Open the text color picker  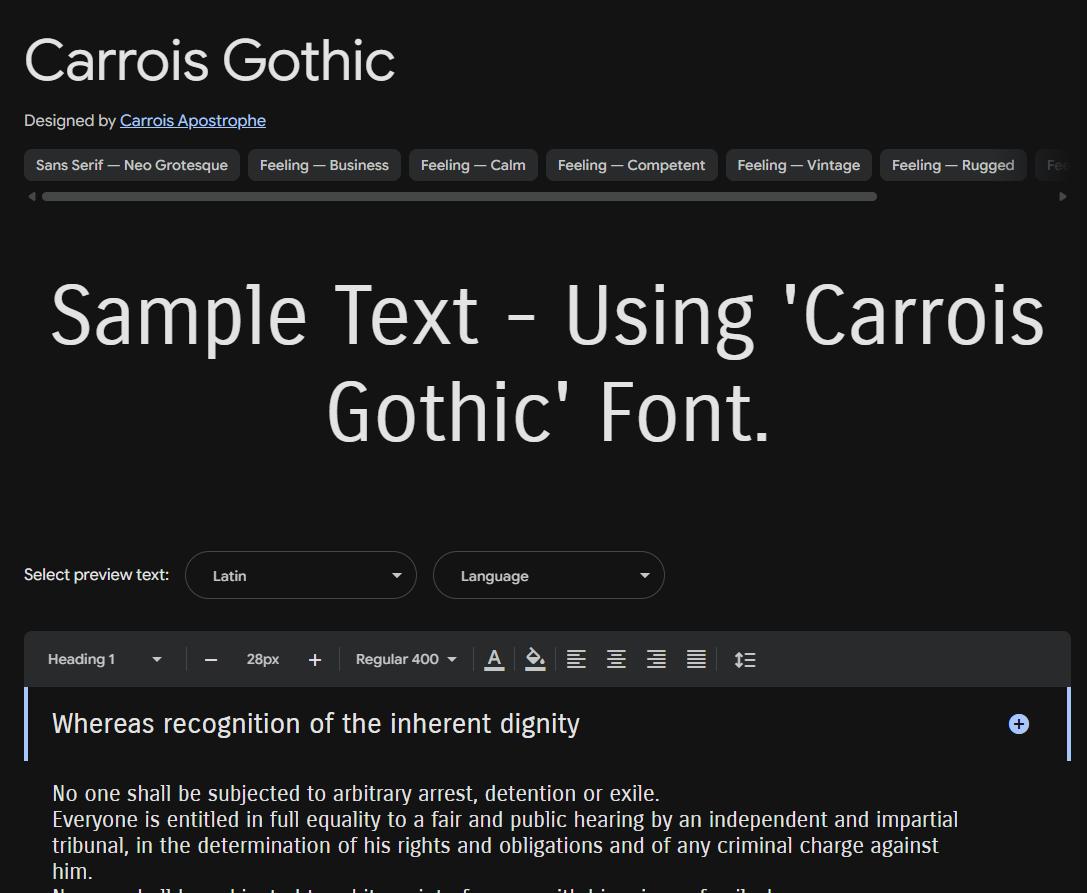494,659
